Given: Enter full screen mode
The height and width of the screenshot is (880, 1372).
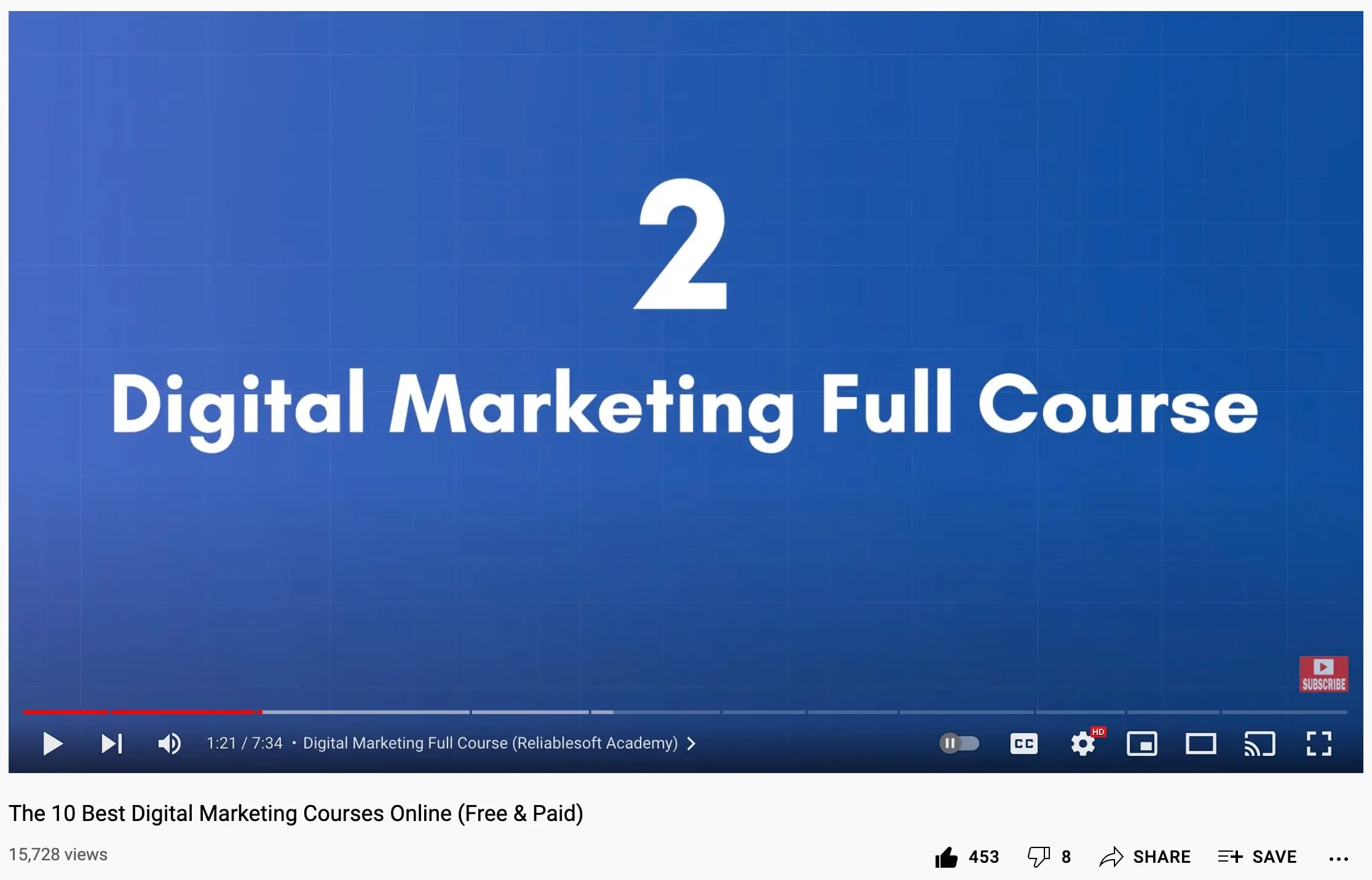Looking at the screenshot, I should pyautogui.click(x=1319, y=744).
